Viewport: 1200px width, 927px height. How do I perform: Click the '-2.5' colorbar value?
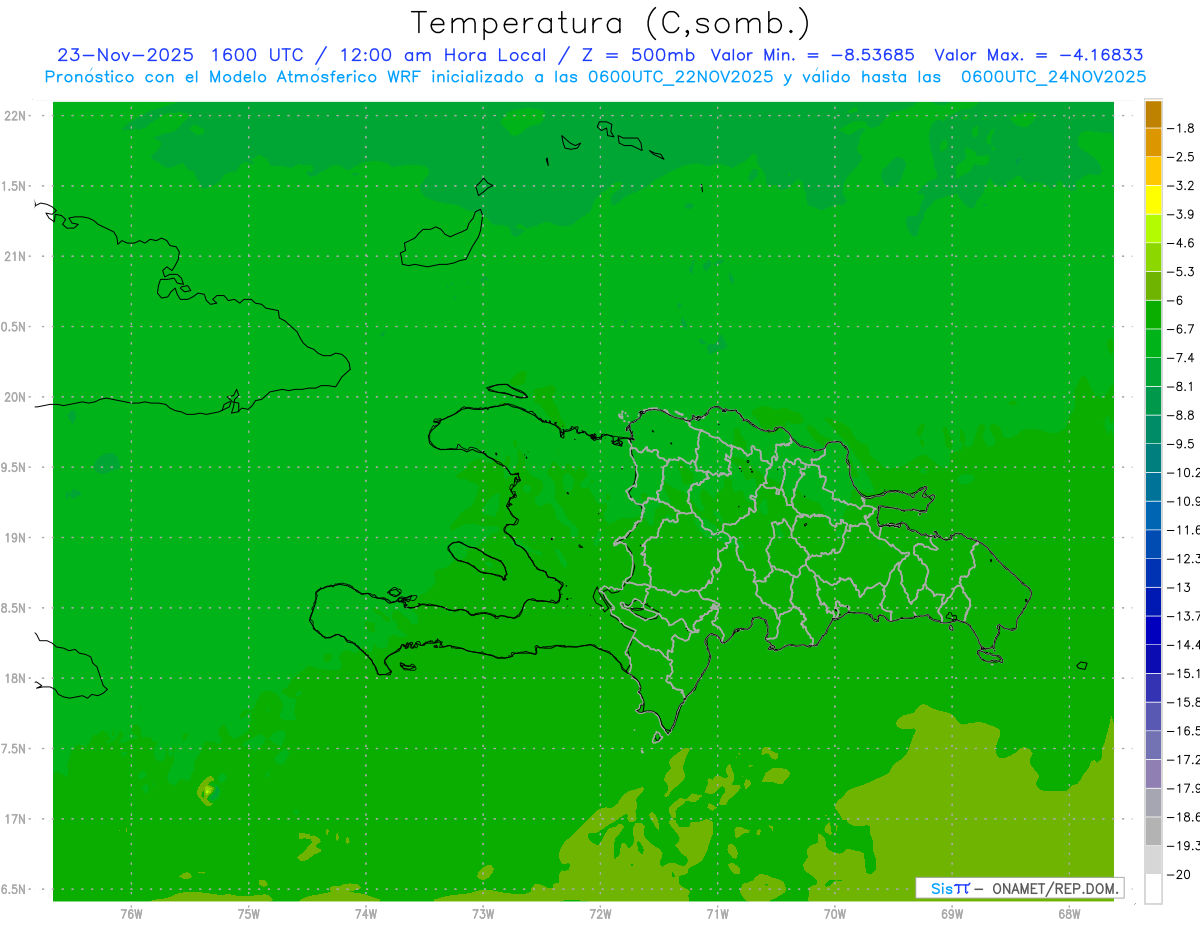[1181, 157]
